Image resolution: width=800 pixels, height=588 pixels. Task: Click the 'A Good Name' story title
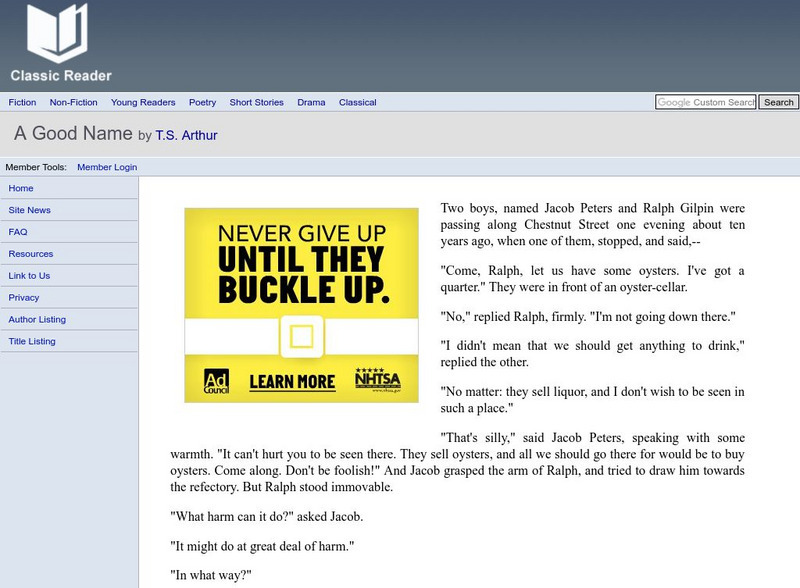coord(73,133)
